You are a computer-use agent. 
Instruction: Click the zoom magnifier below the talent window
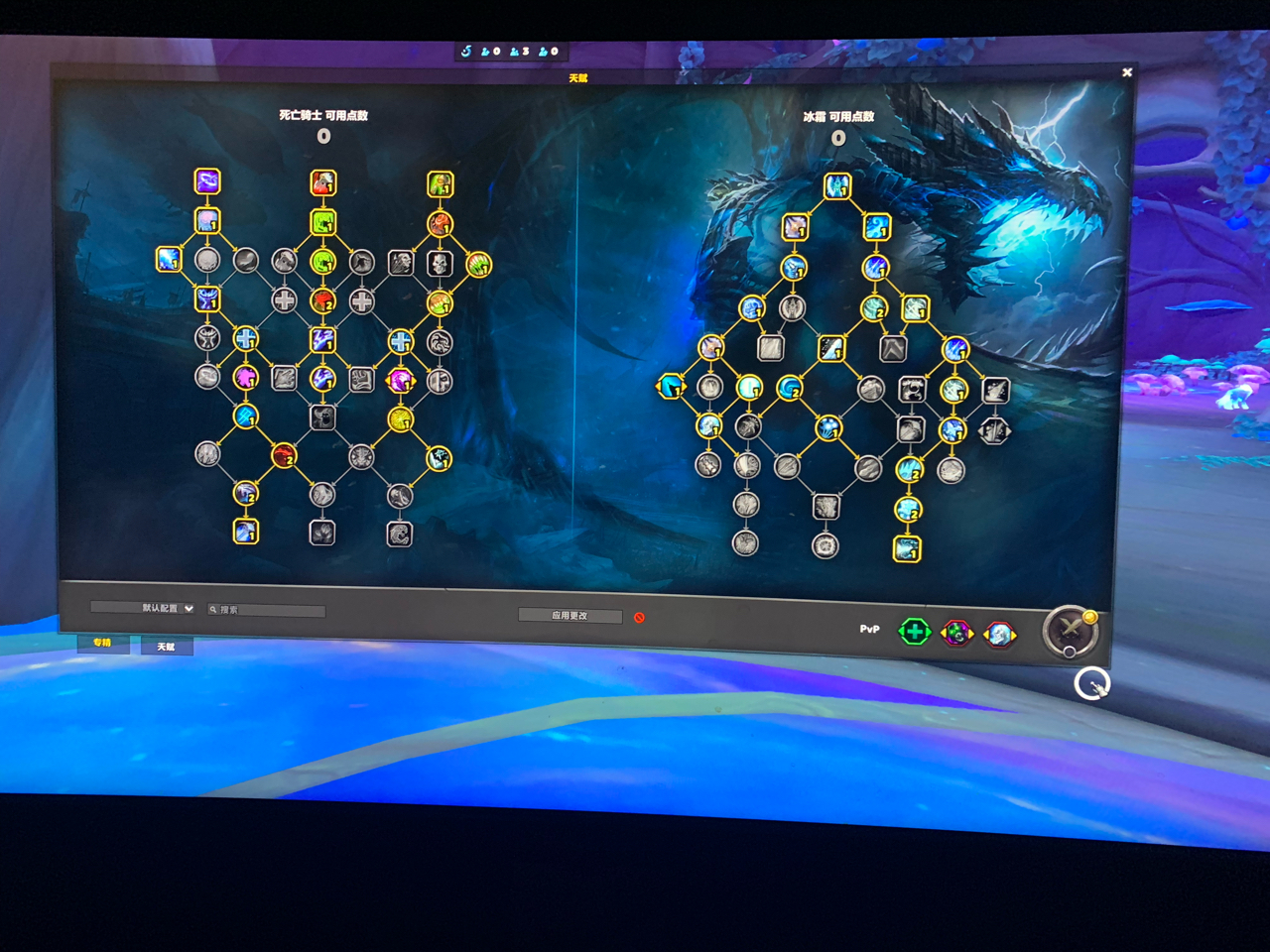(1091, 683)
